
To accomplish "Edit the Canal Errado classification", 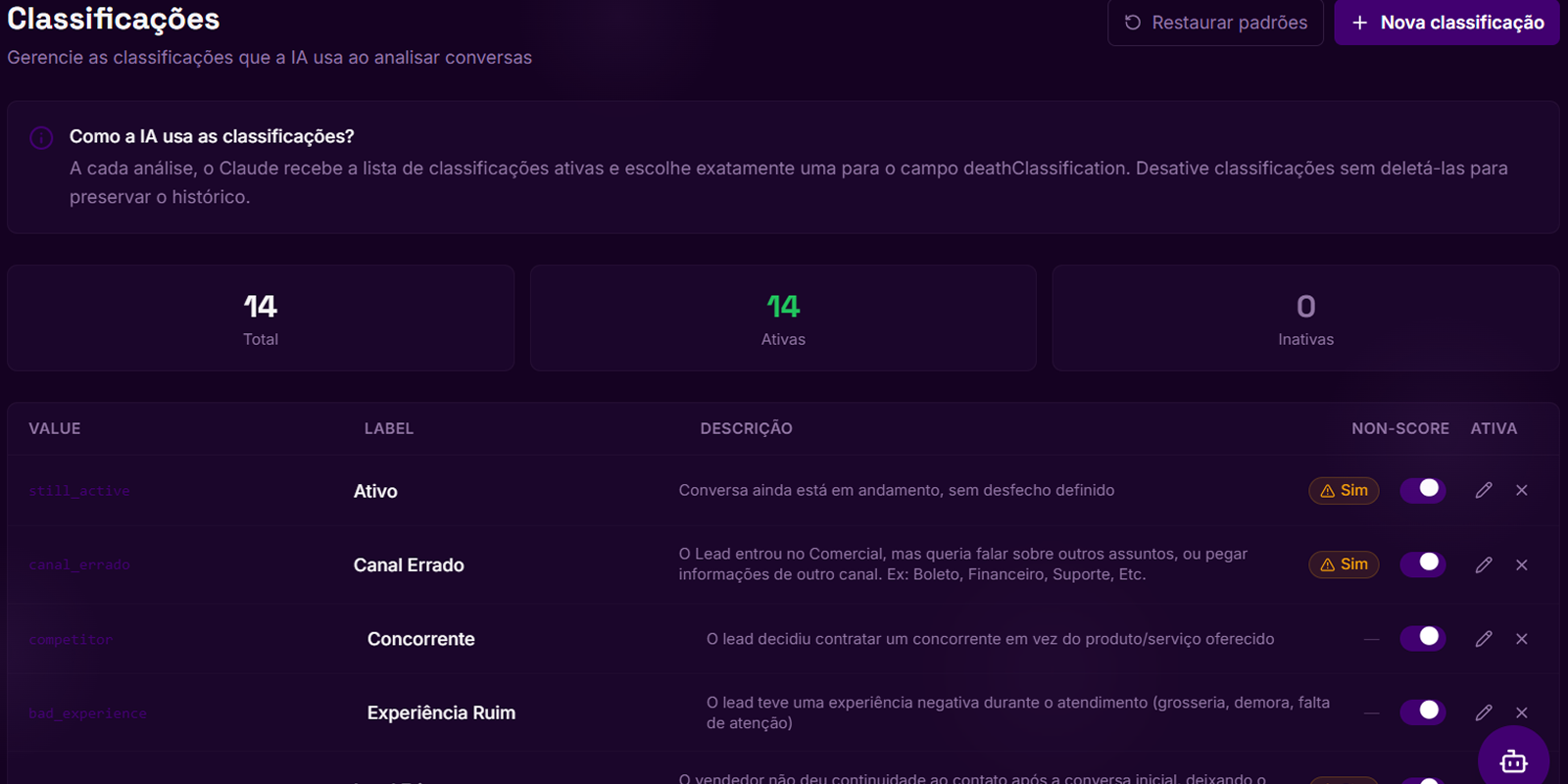I will 1484,564.
